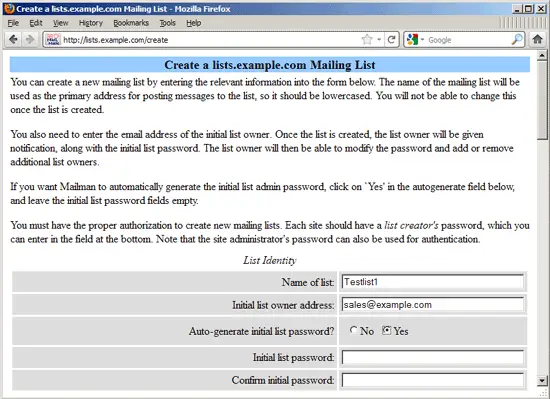Close the Firefox window
This screenshot has height=399, width=550.
click(x=541, y=9)
